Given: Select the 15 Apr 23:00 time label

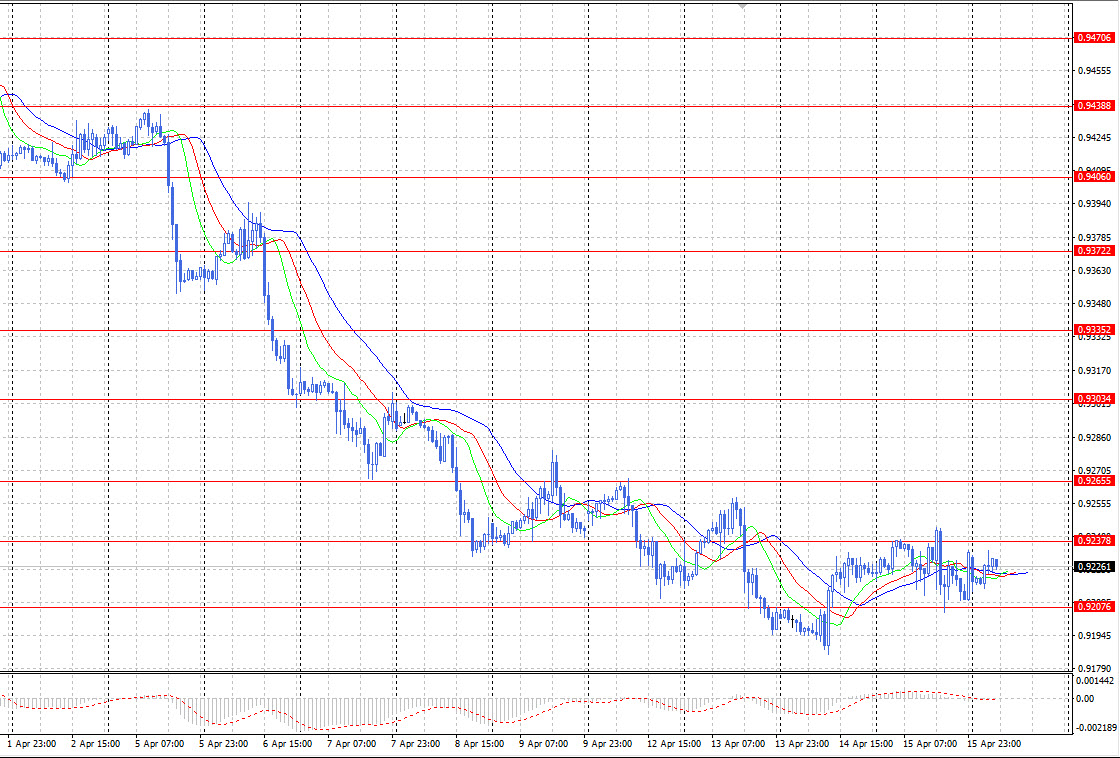Looking at the screenshot, I should 994,744.
